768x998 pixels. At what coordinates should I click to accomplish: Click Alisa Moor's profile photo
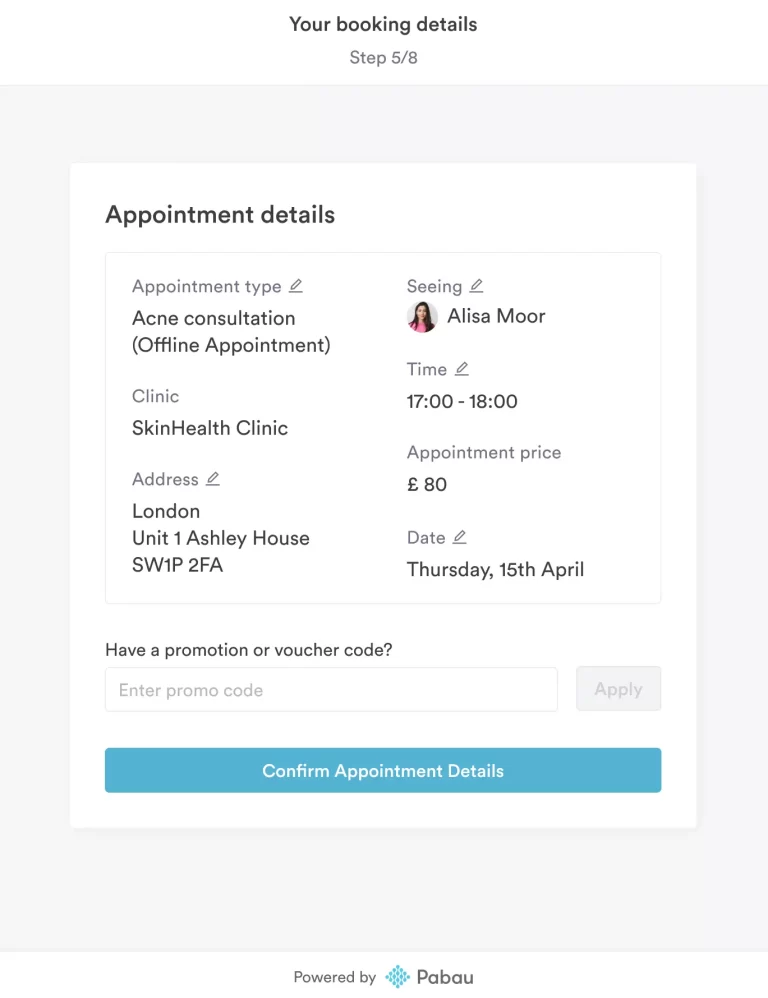422,317
